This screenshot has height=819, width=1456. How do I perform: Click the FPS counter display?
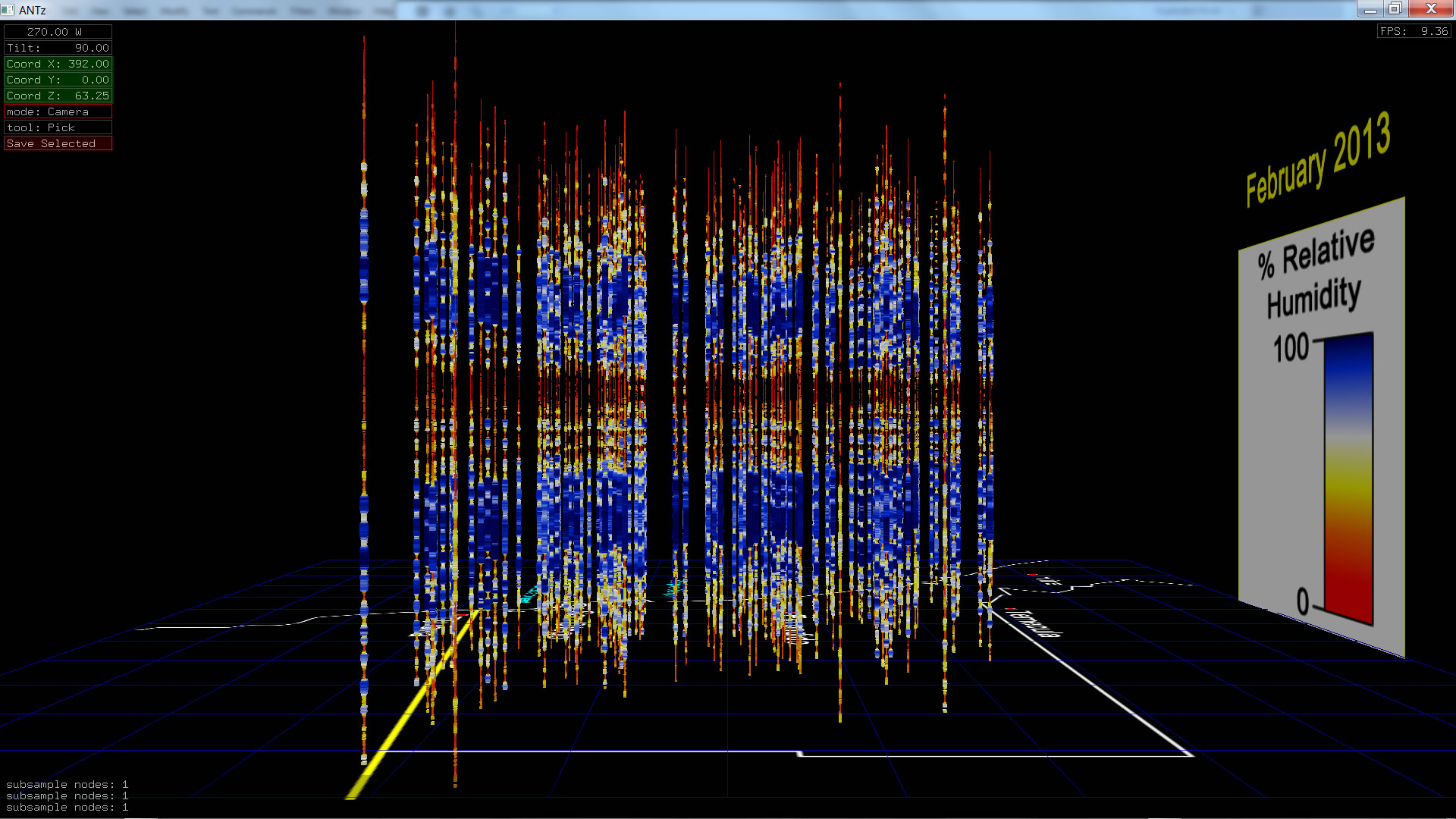point(1414,31)
